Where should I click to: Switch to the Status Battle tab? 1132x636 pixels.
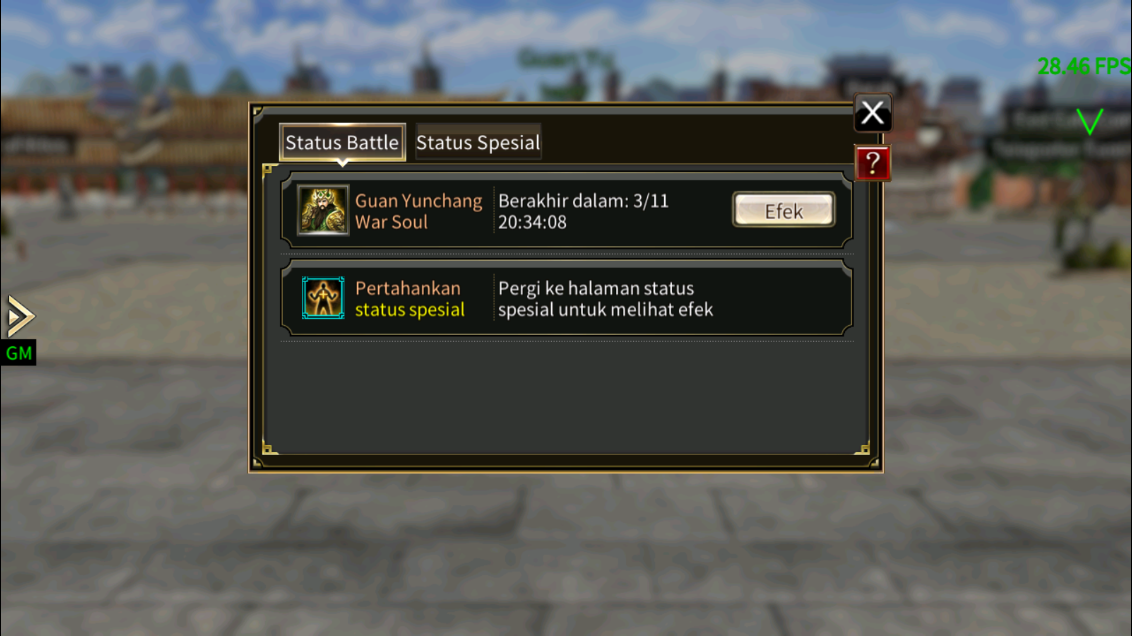342,142
